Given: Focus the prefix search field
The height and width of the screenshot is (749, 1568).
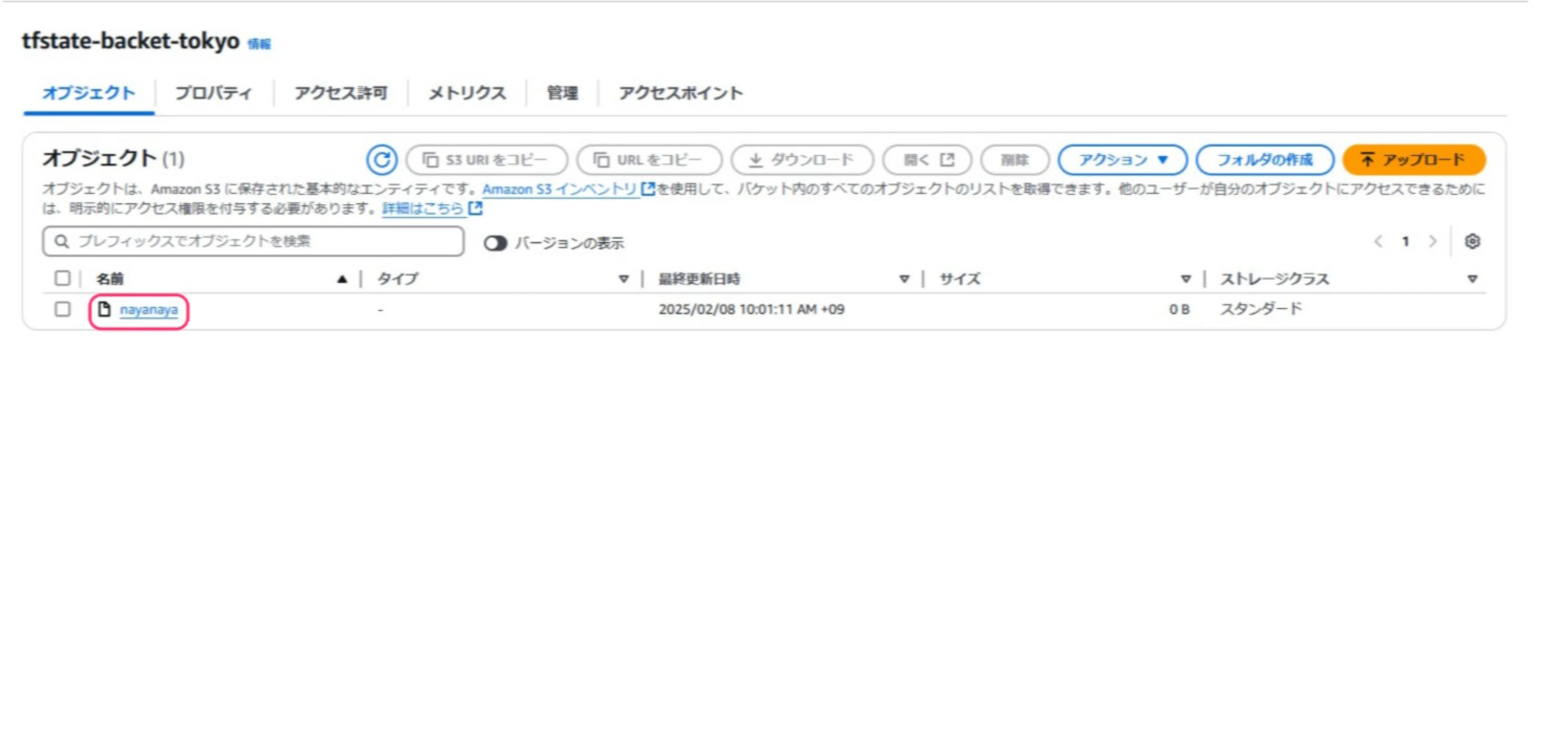Looking at the screenshot, I should 253,241.
